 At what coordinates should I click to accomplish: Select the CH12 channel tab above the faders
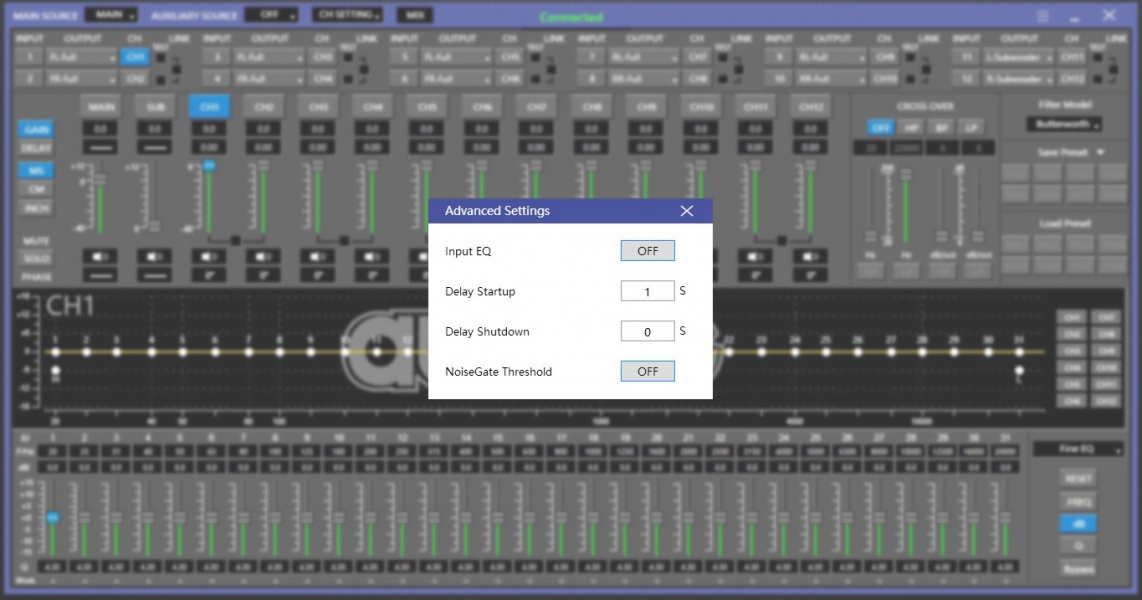(x=810, y=107)
